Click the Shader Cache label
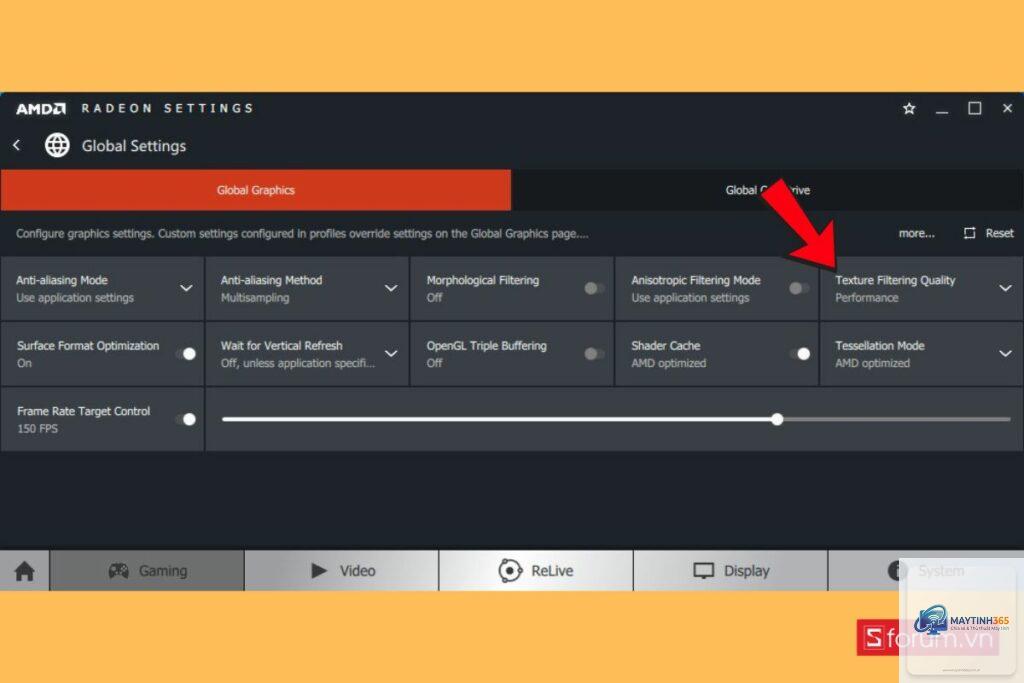This screenshot has width=1024, height=683. tap(665, 345)
